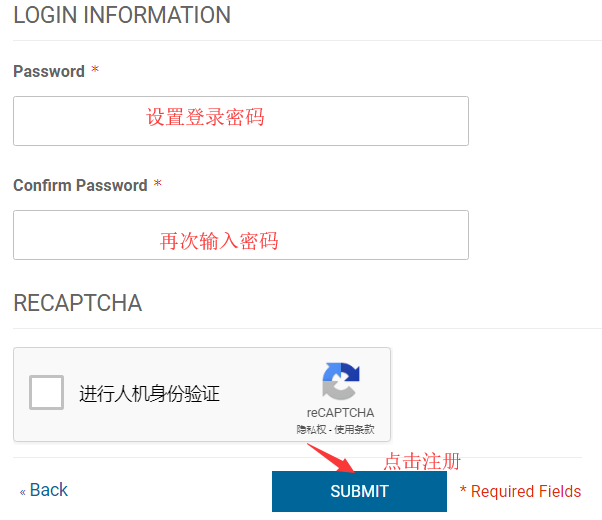Screen dimensions: 602x520
Task: Click the reCAPTCHA caption under the logo
Action: [x=340, y=412]
